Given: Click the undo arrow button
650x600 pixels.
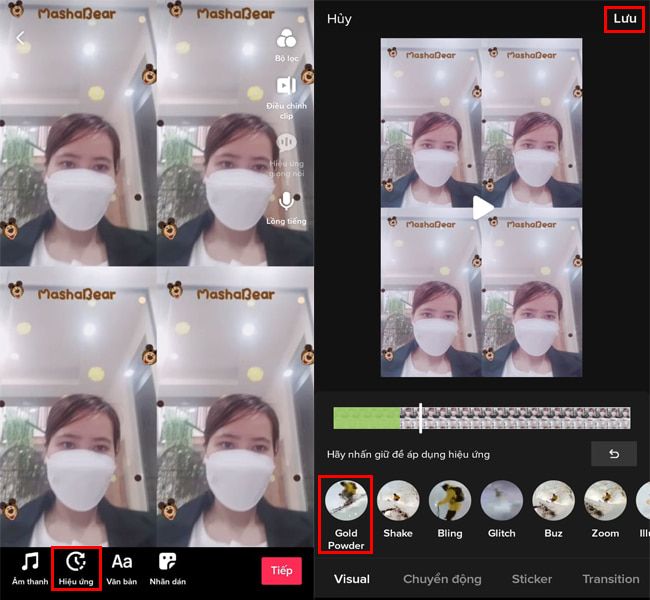Looking at the screenshot, I should click(x=613, y=454).
